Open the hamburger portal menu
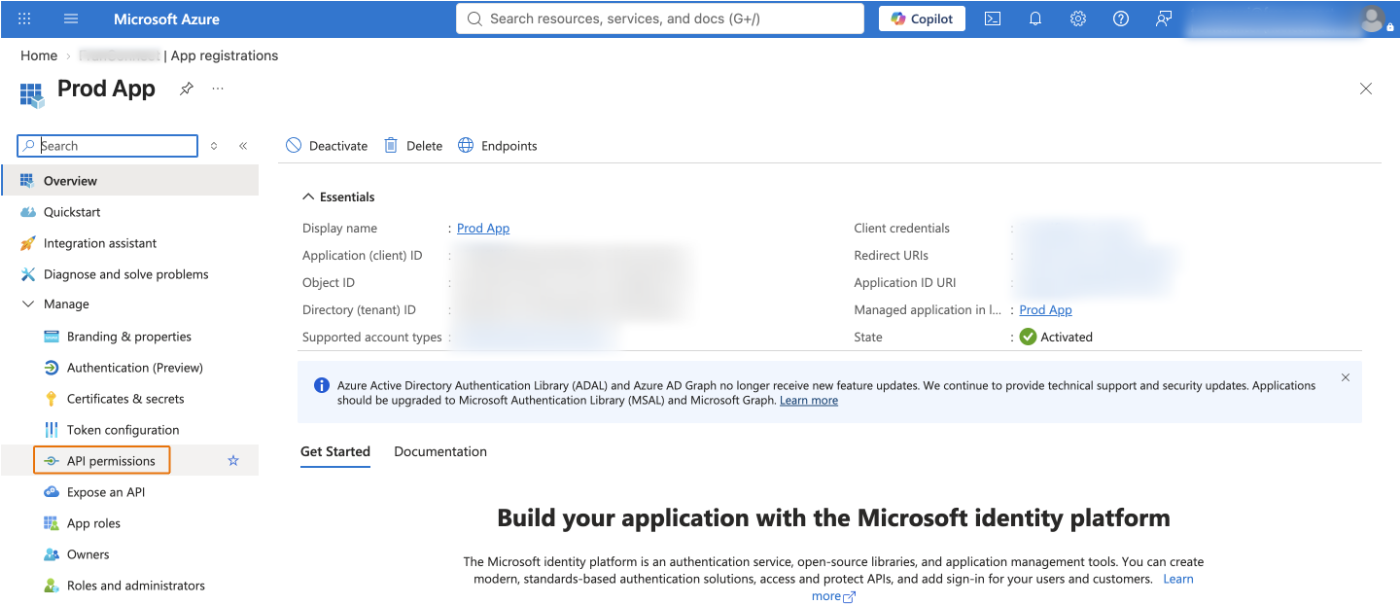This screenshot has height=612, width=1400. 71,19
